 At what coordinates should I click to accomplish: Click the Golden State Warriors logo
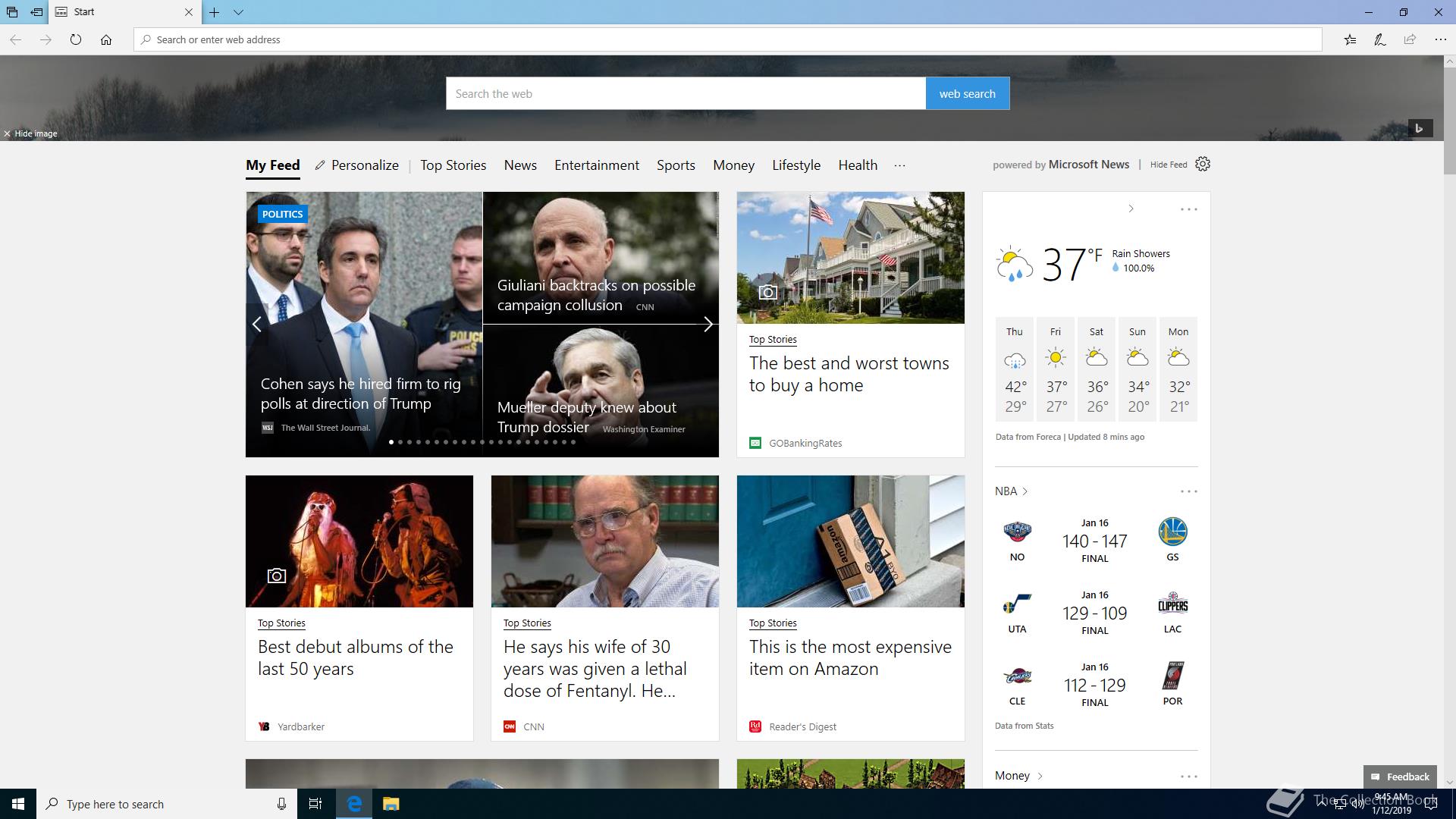point(1172,532)
